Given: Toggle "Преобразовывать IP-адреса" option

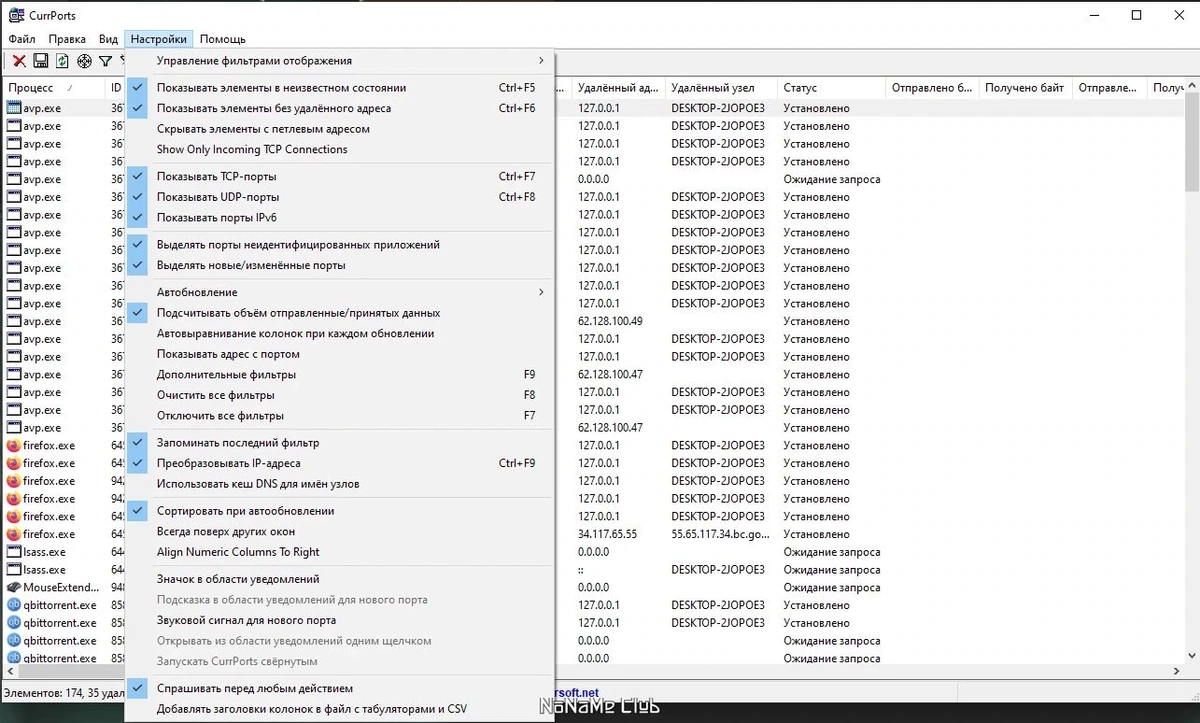Looking at the screenshot, I should 339,463.
